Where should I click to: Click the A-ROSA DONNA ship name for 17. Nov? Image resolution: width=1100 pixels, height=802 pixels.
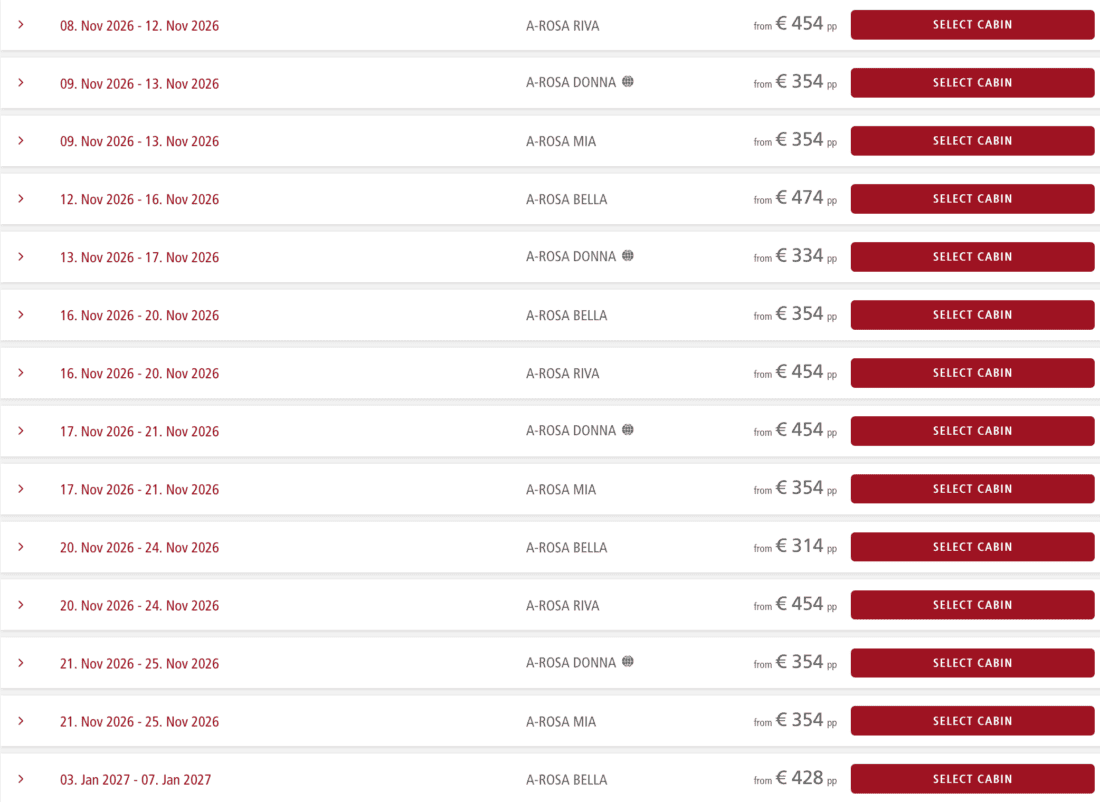571,431
